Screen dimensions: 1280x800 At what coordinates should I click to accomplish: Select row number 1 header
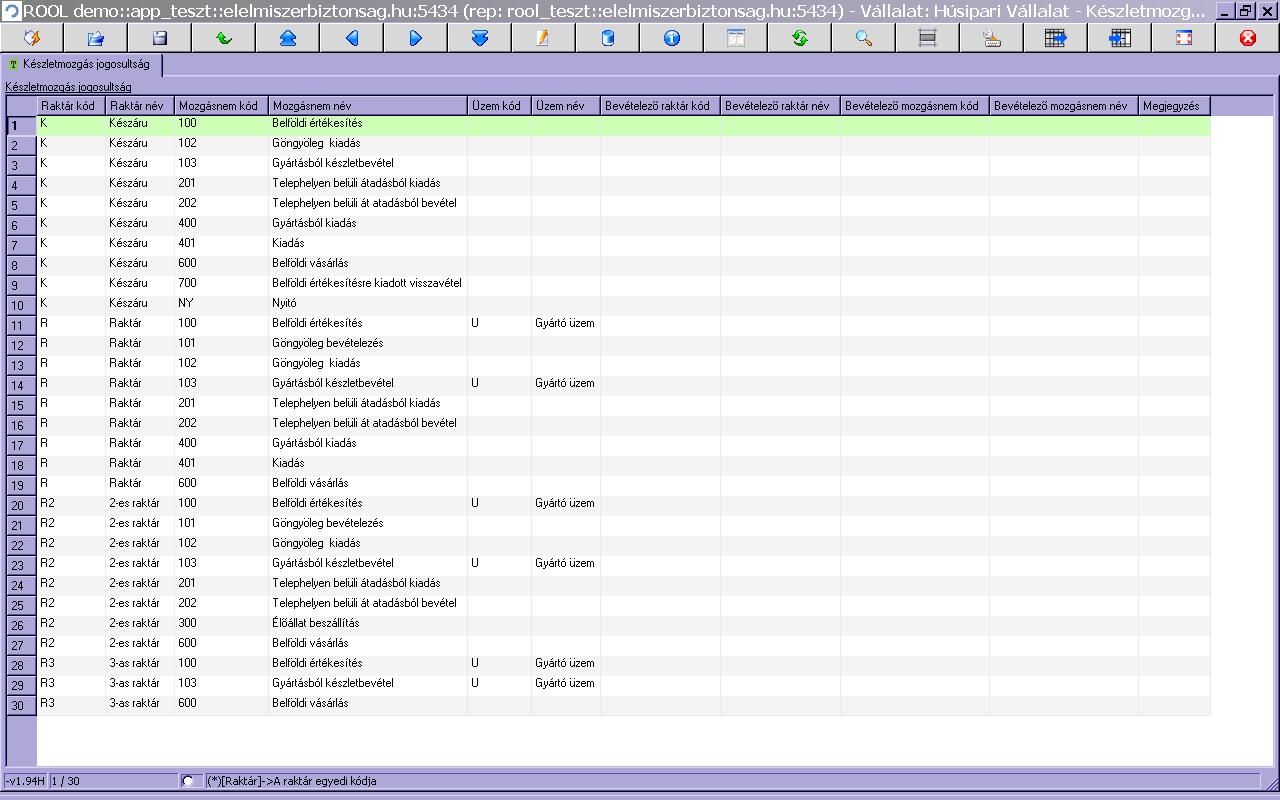click(21, 126)
